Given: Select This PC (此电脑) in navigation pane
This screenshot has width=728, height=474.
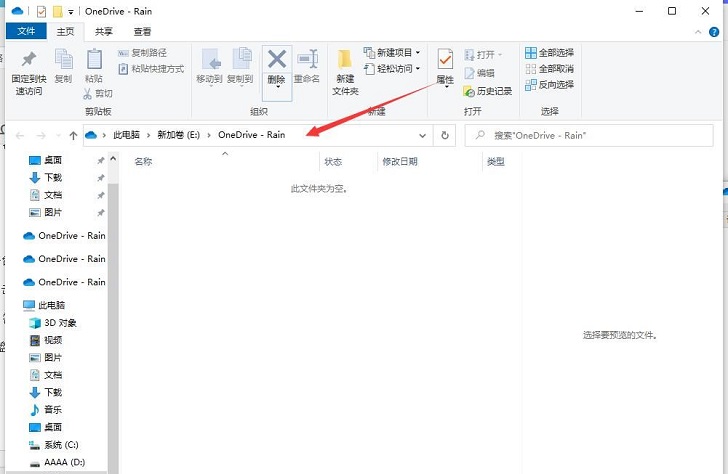Looking at the screenshot, I should (44, 305).
